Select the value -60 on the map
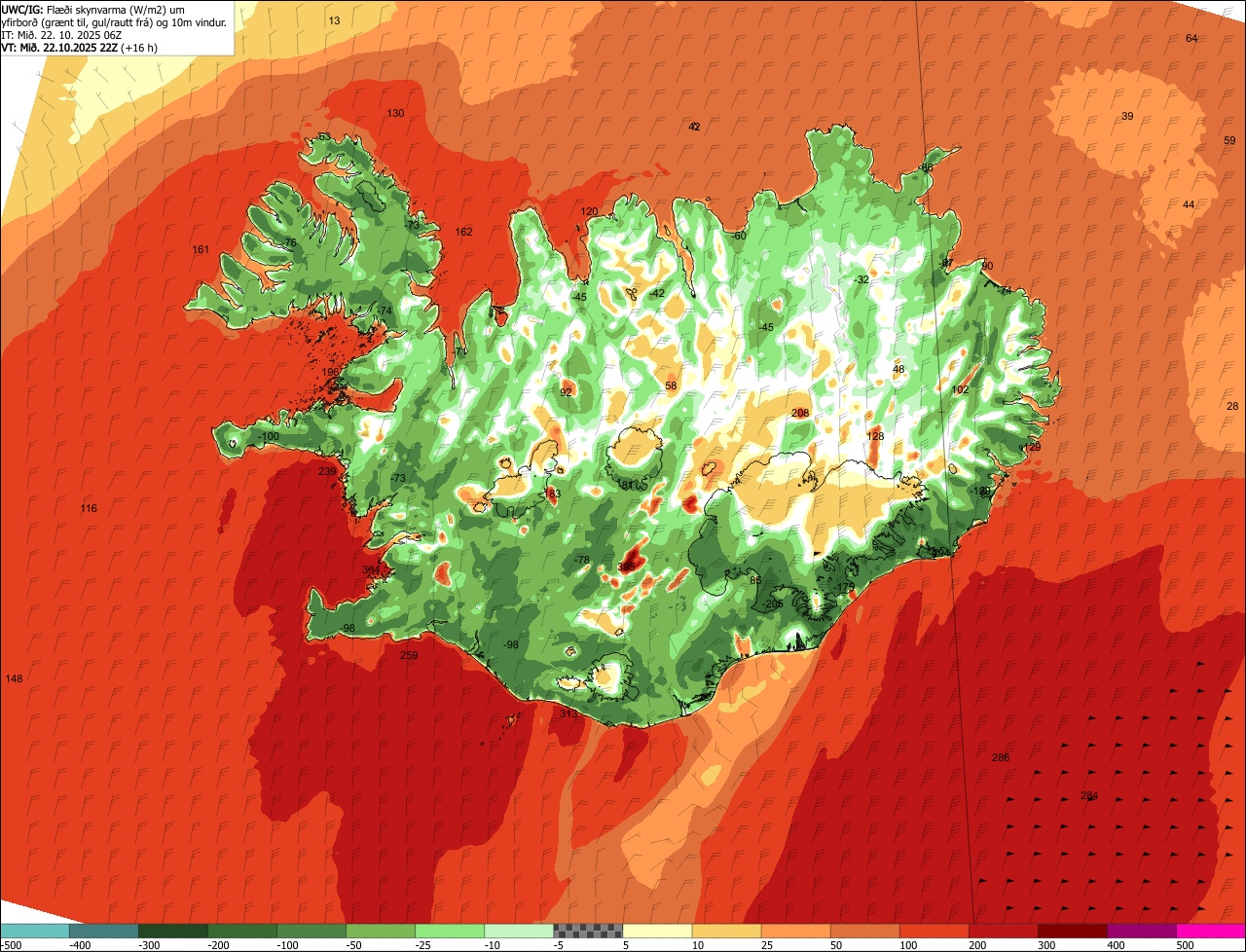 [x=738, y=236]
